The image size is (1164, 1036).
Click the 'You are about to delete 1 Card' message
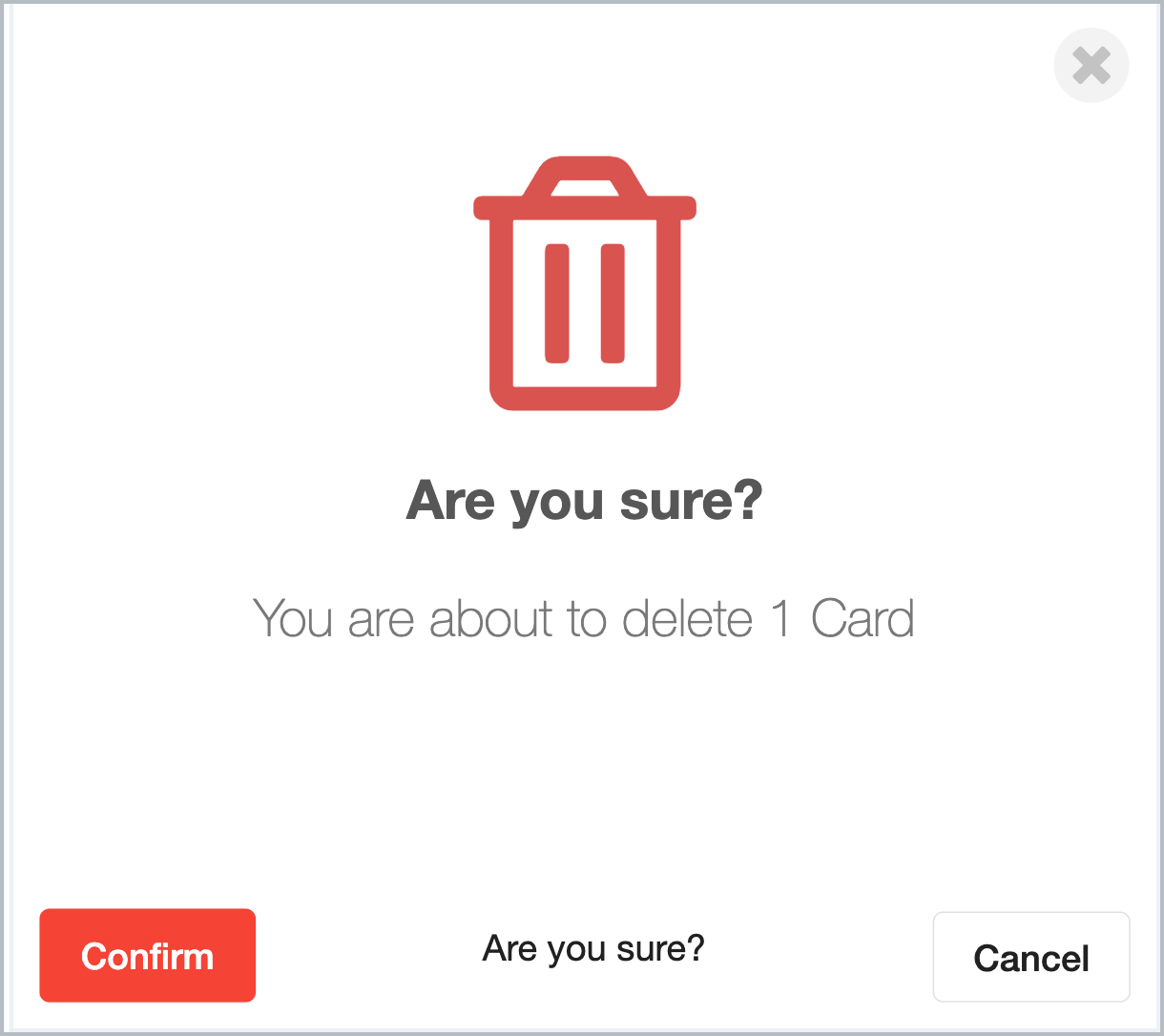click(x=584, y=618)
